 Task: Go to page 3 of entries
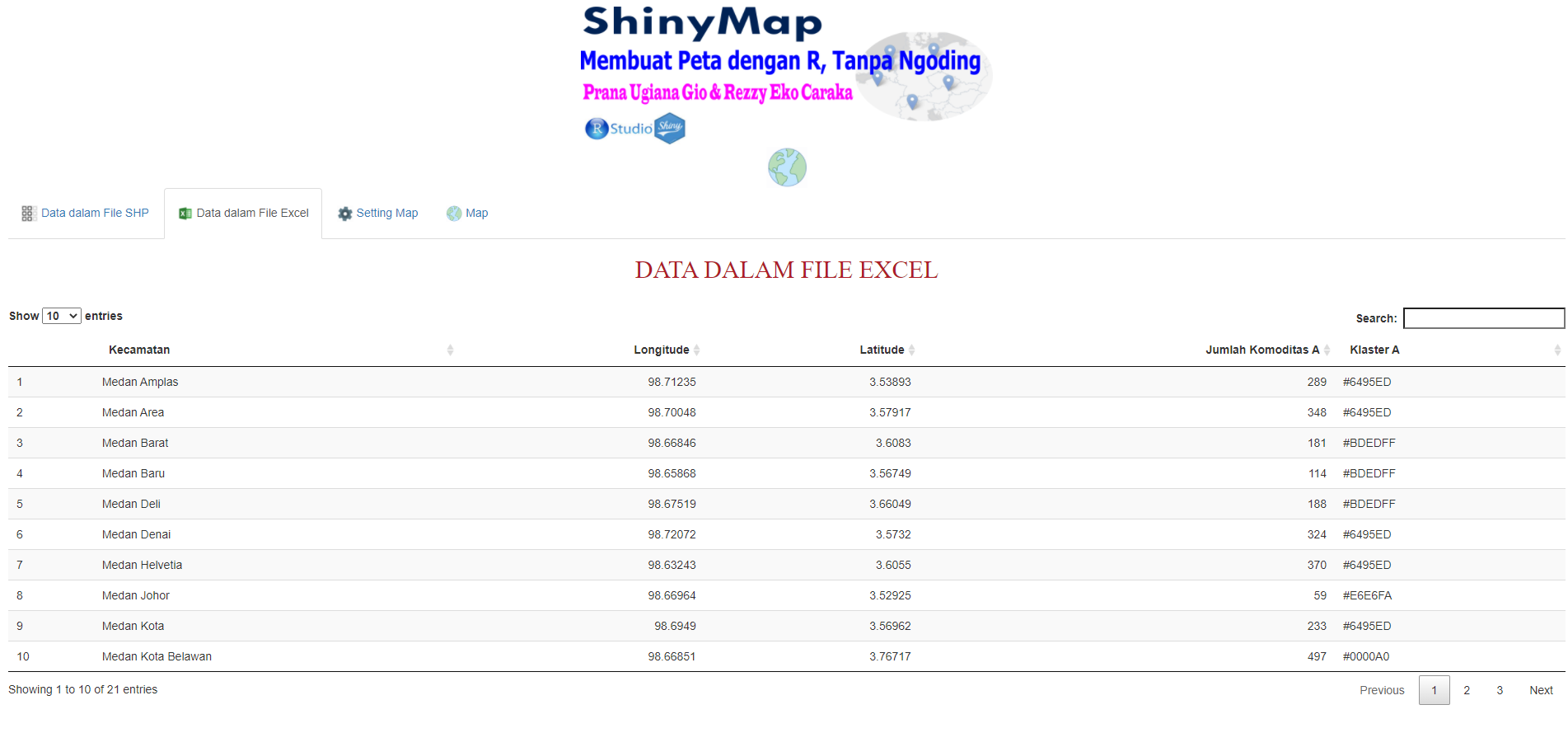pos(1500,690)
